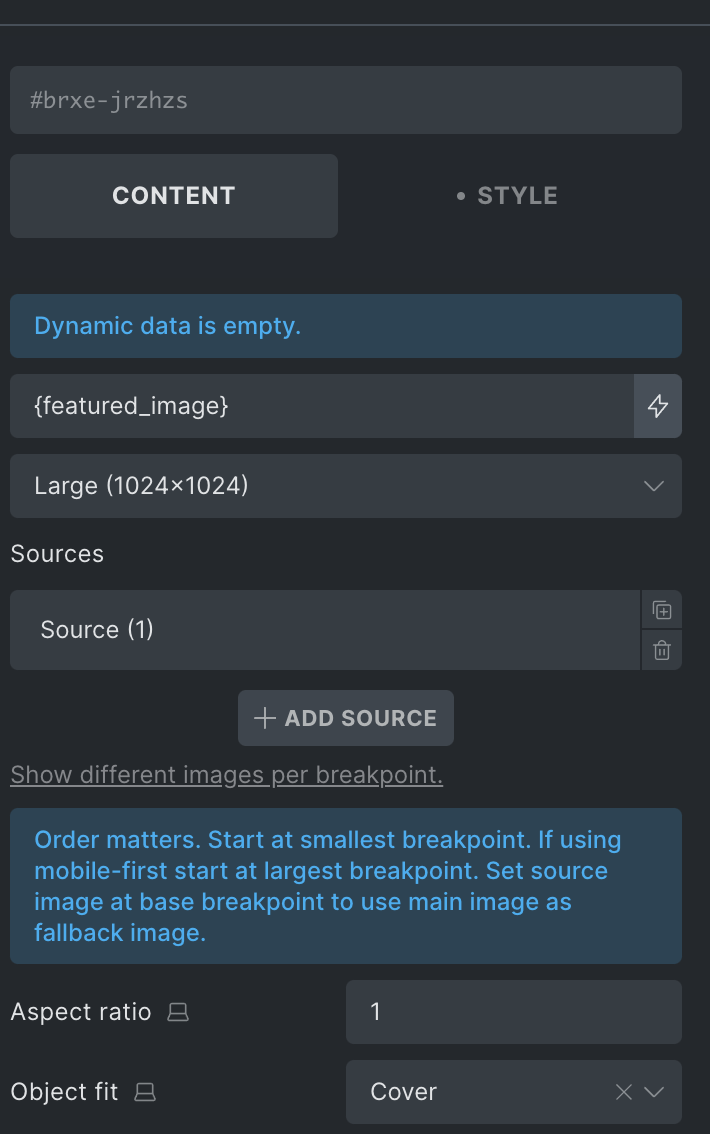
Task: Expand the Source (1) item
Action: click(325, 630)
